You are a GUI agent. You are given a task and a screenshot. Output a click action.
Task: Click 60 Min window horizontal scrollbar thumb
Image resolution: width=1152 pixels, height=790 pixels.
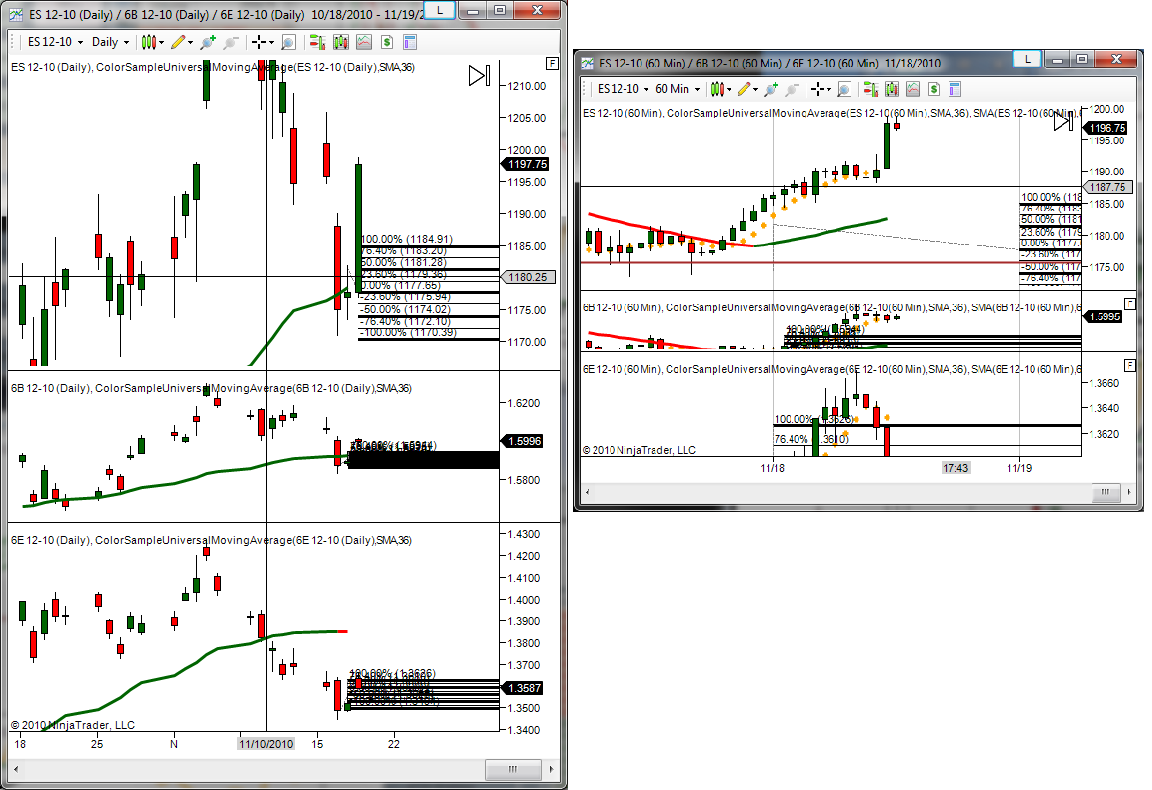coord(1104,492)
